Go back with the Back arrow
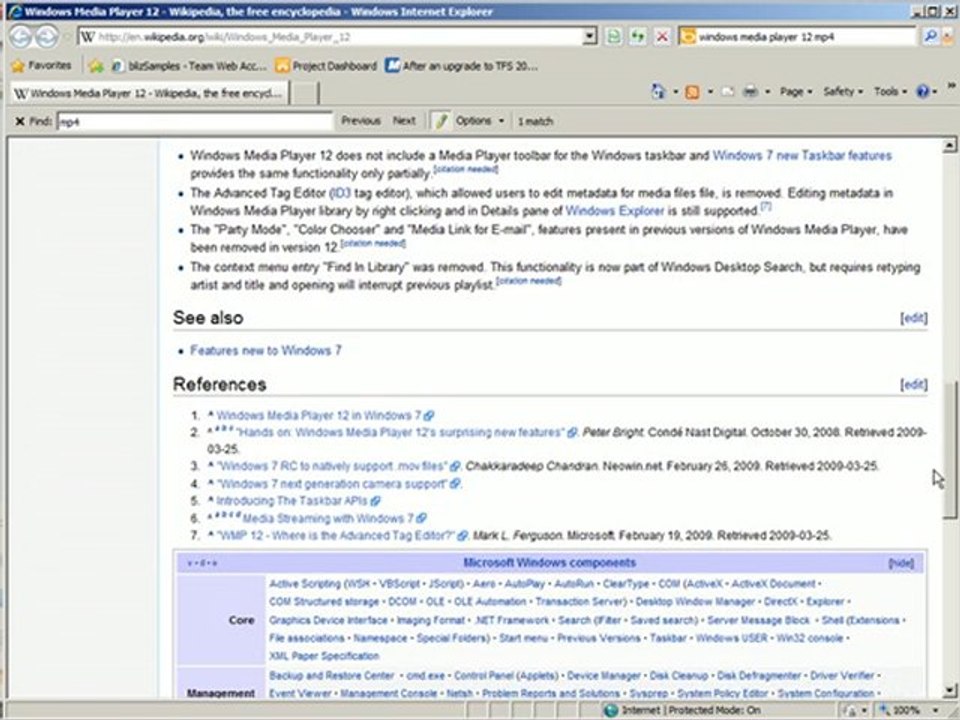The image size is (960, 720). [x=20, y=37]
